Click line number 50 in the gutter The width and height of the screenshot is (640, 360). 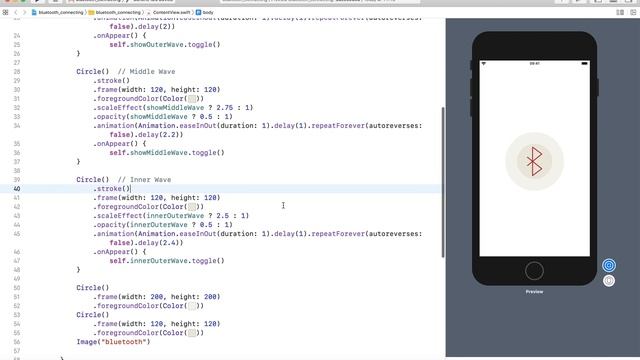[x=17, y=288]
